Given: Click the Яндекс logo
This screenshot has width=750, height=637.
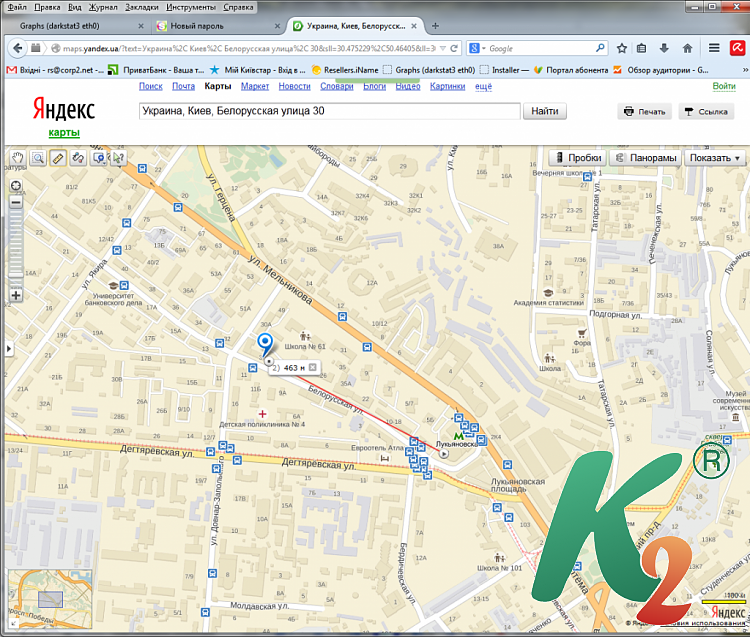Looking at the screenshot, I should pos(64,109).
